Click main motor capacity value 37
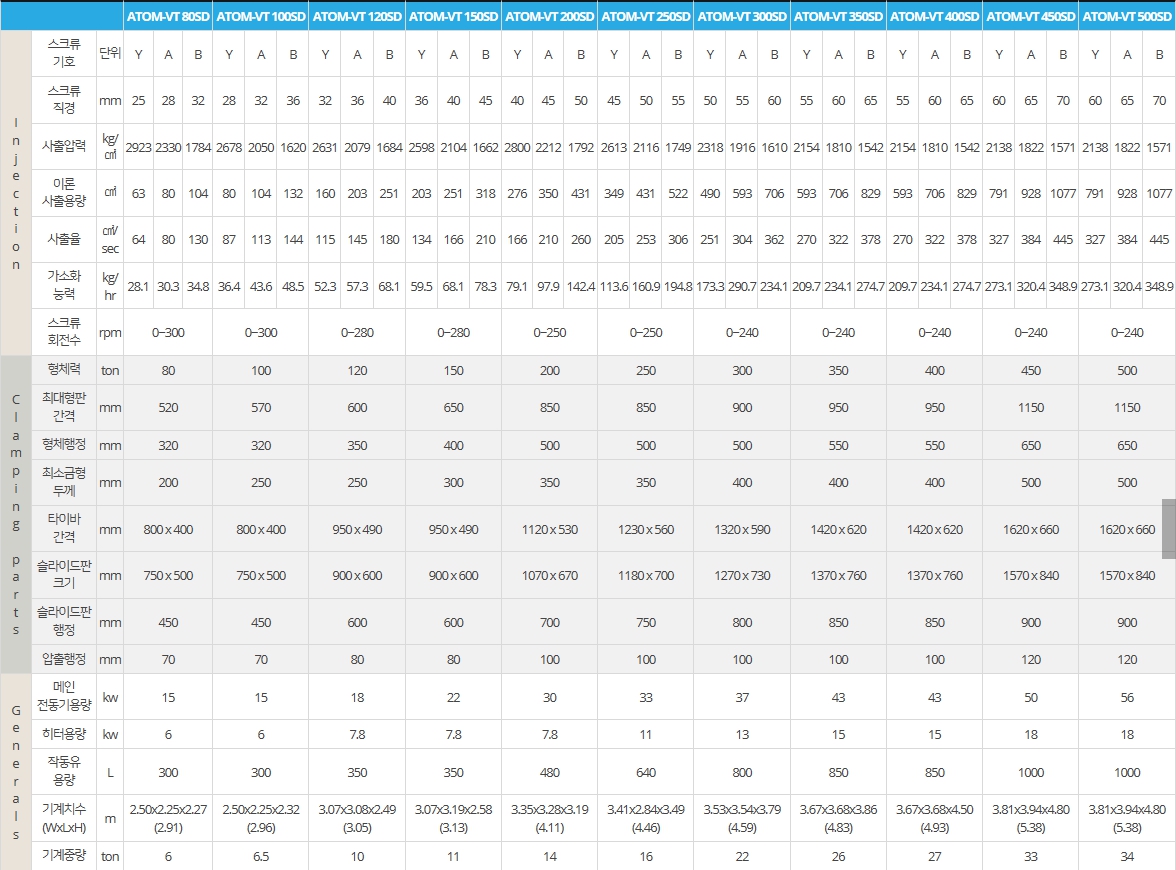This screenshot has width=1176, height=870. coord(742,698)
